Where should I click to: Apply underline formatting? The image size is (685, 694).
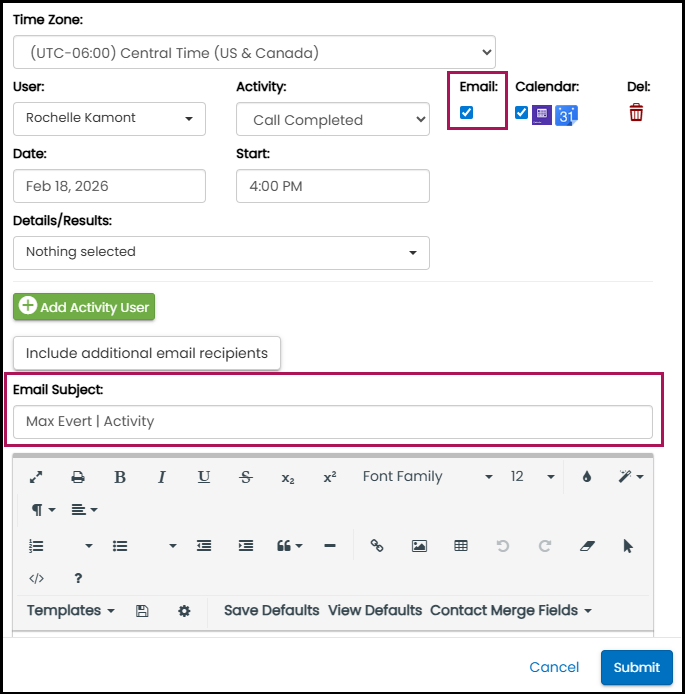(204, 477)
